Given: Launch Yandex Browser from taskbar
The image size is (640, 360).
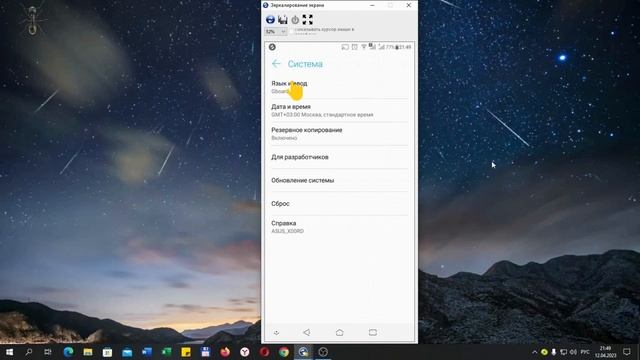Looking at the screenshot, I should (244, 352).
